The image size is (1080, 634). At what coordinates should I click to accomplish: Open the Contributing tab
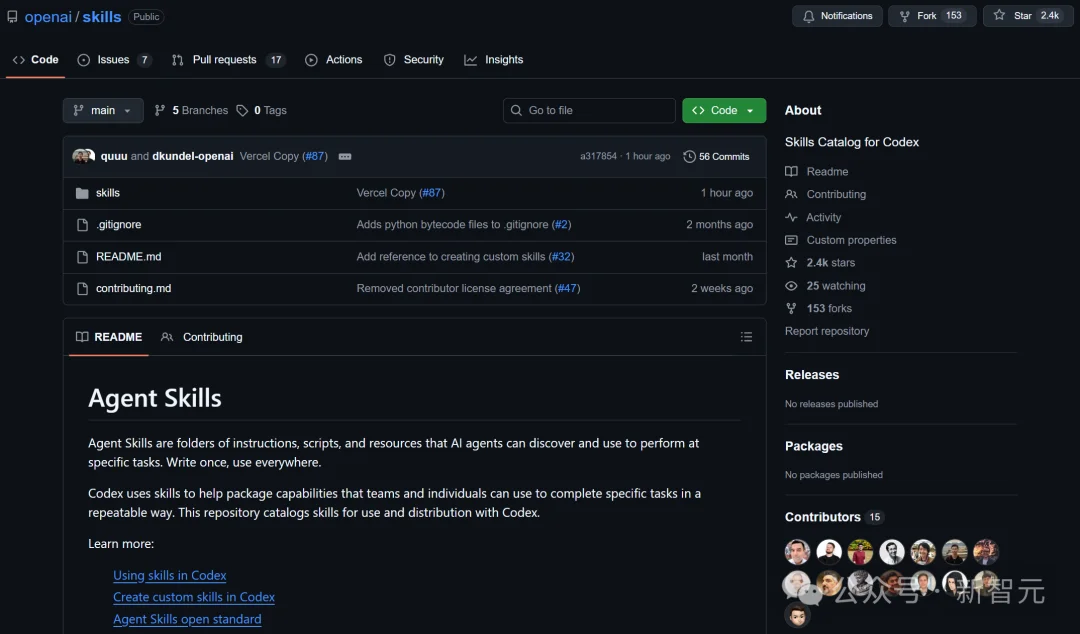click(x=211, y=337)
